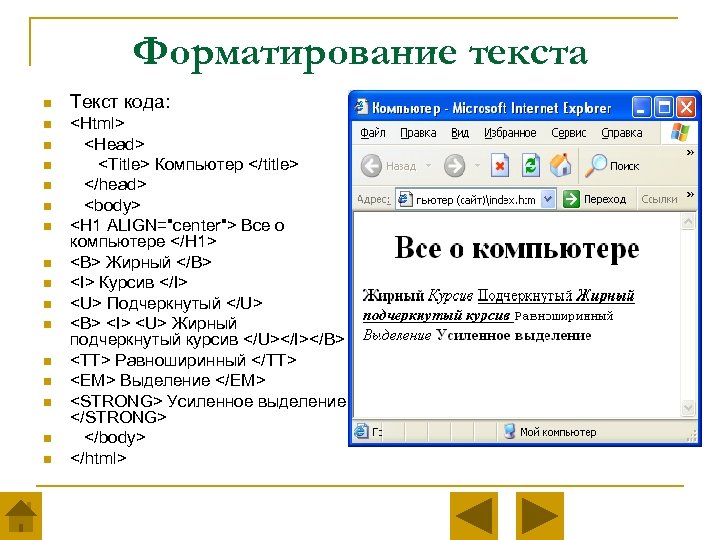Click the Refresh page icon
Viewport: 720px width, 540px height.
click(530, 165)
